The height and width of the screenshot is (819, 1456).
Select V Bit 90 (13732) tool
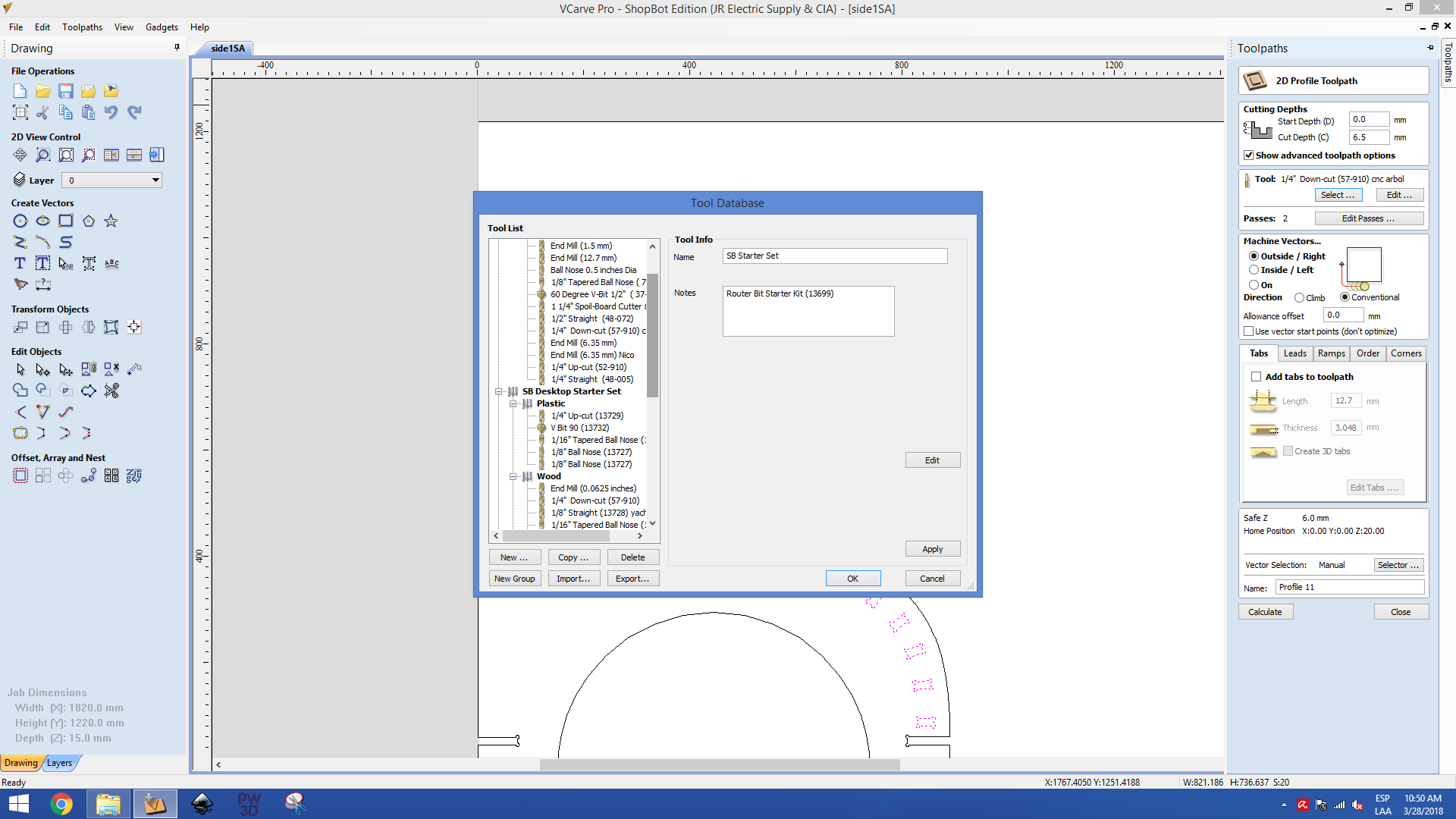tap(579, 428)
